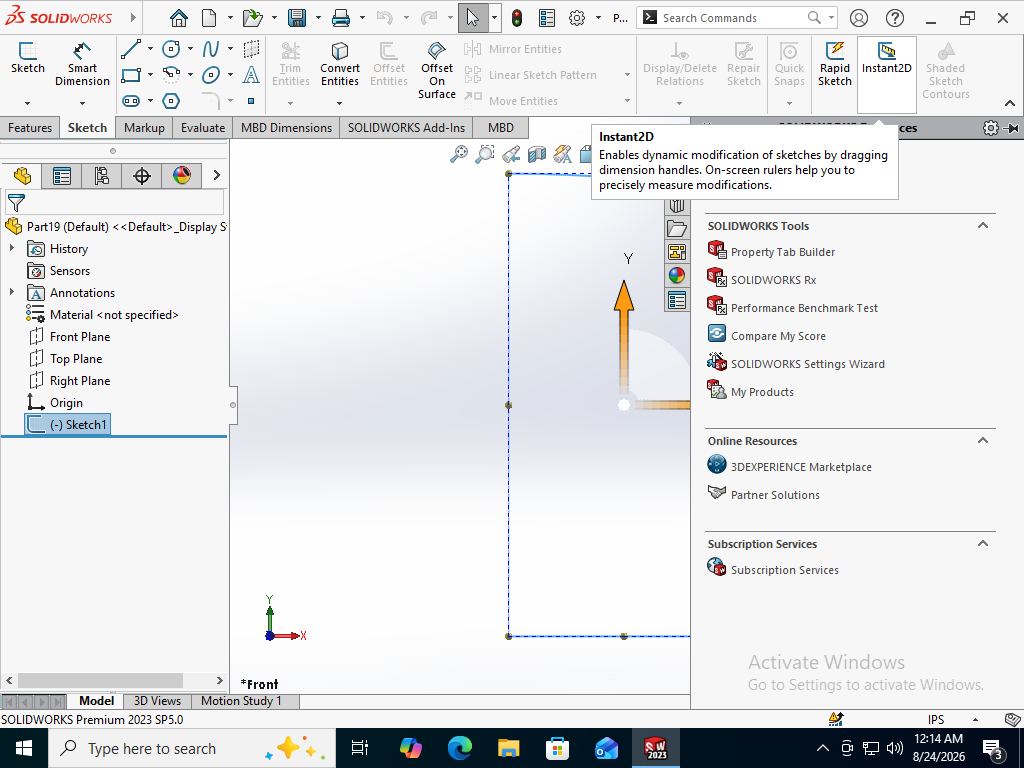Launch Performance Benchmark Test
The width and height of the screenshot is (1024, 768).
coord(804,308)
